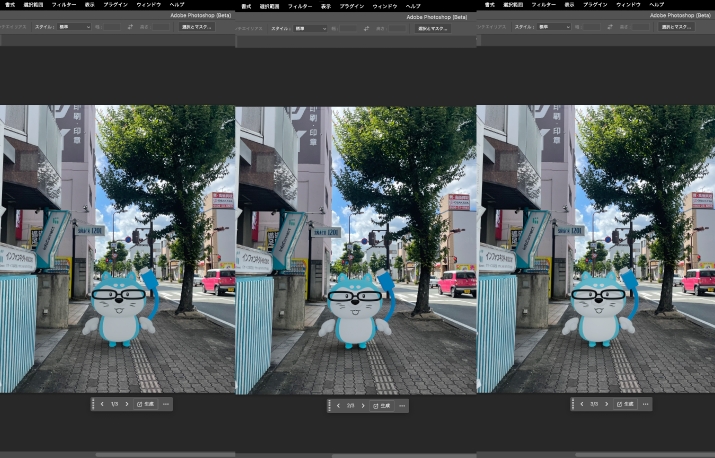Image resolution: width=715 pixels, height=458 pixels.
Task: Click the 2/3 variation counter text
Action: pyautogui.click(x=351, y=406)
